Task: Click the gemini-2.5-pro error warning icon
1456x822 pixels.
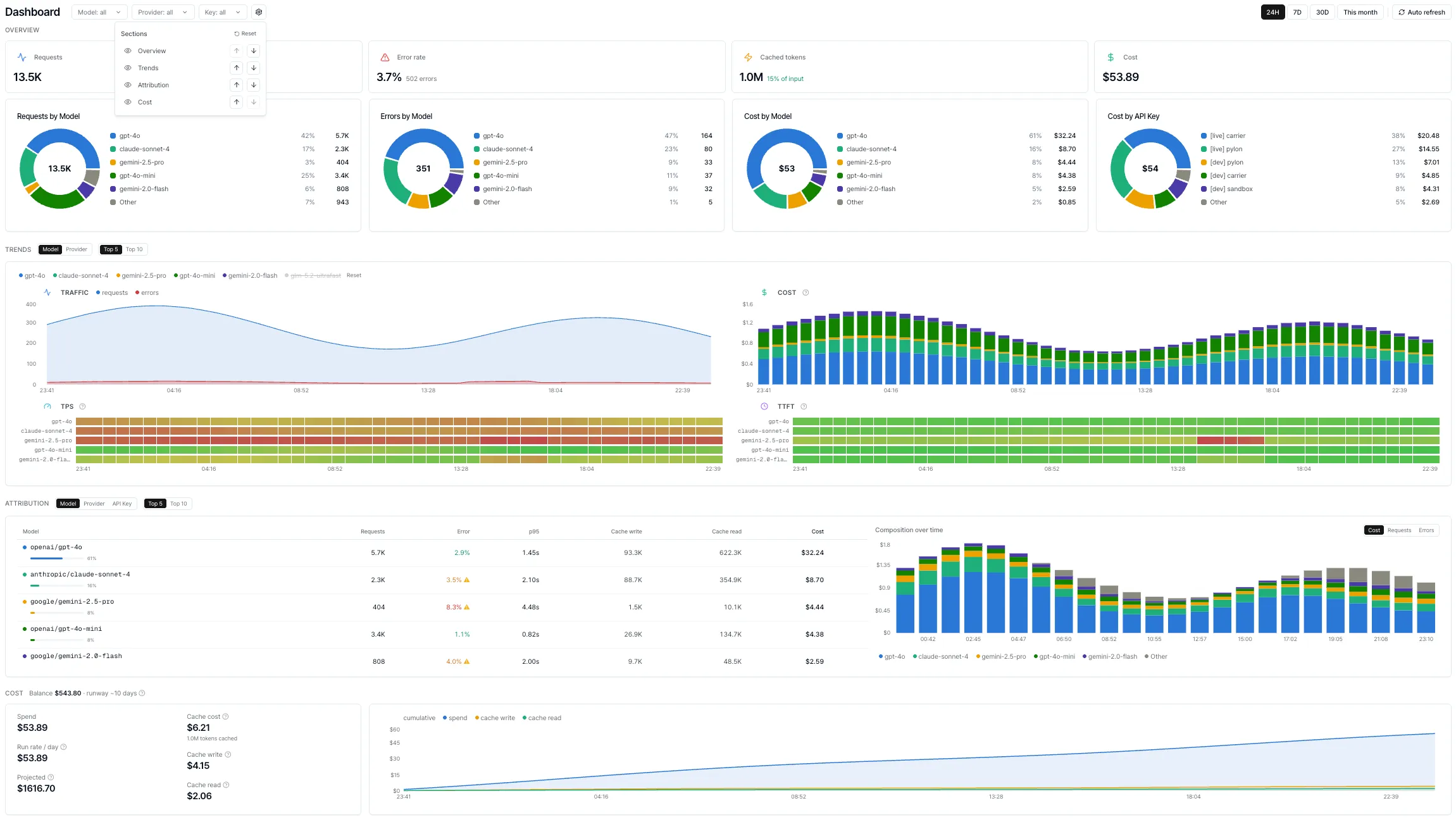Action: pos(467,607)
